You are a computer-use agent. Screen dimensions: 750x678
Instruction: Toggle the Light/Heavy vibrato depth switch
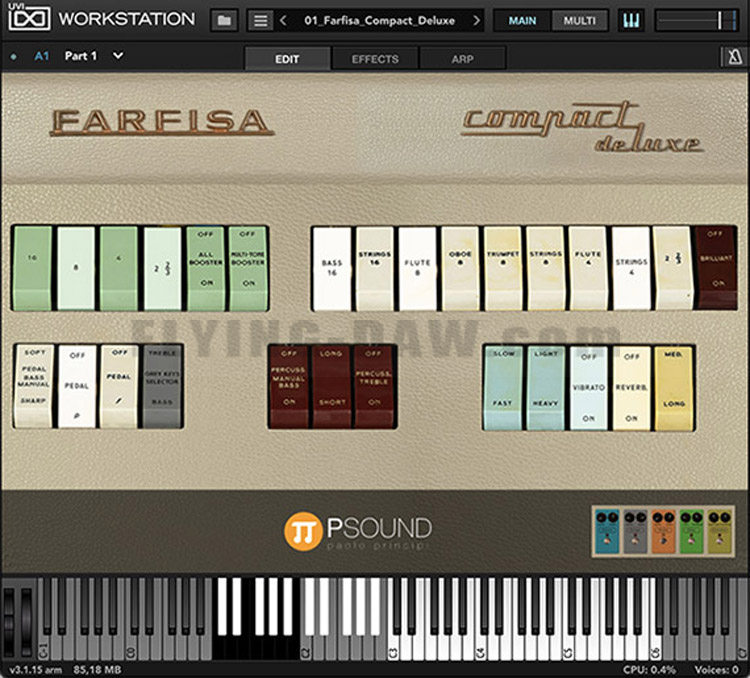tap(545, 388)
